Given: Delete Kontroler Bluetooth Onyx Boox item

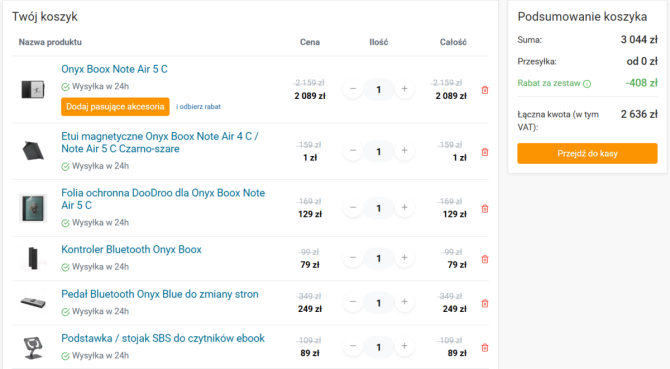Looking at the screenshot, I should 485,259.
